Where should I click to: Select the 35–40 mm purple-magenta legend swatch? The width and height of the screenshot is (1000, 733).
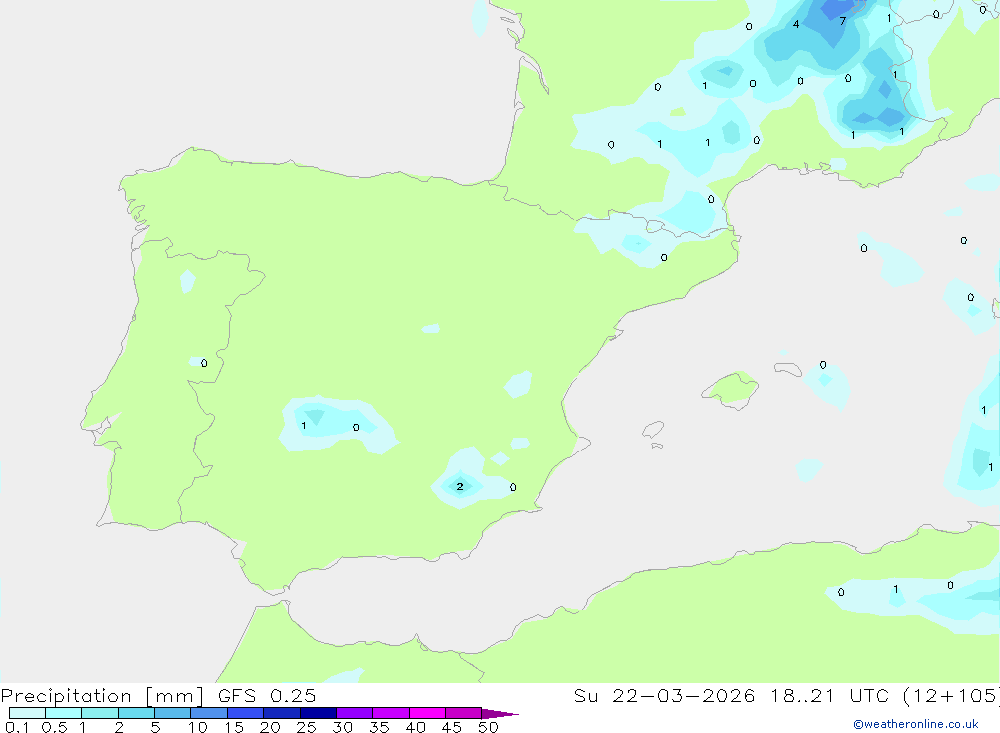click(x=390, y=713)
